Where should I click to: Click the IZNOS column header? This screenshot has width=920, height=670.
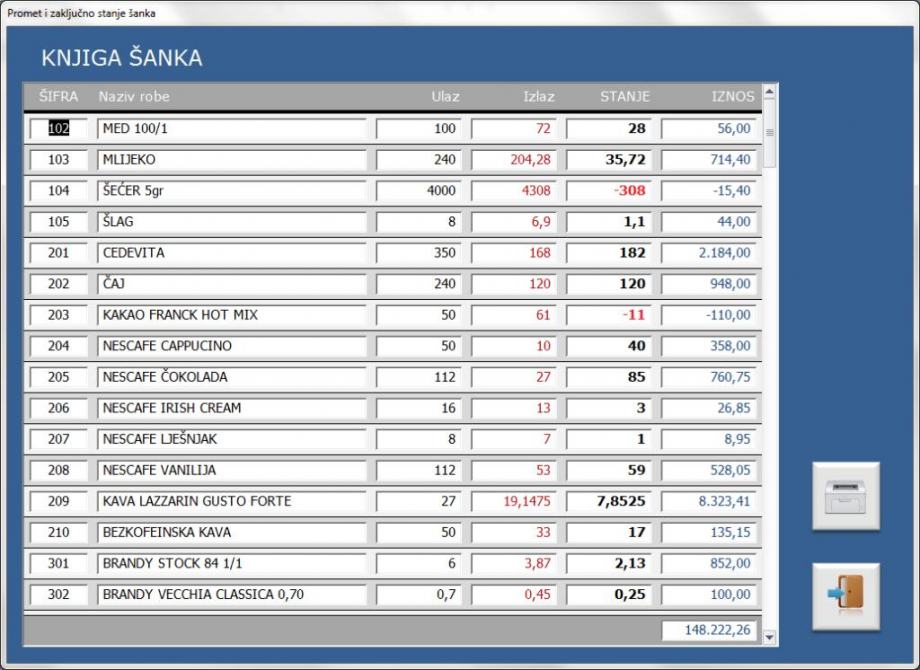[x=733, y=96]
